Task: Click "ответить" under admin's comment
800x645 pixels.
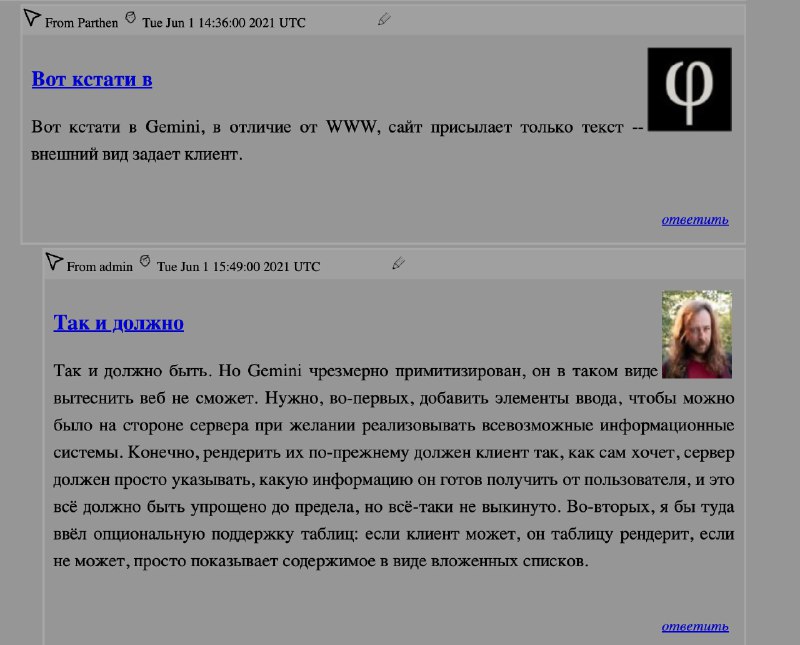Action: pos(695,626)
